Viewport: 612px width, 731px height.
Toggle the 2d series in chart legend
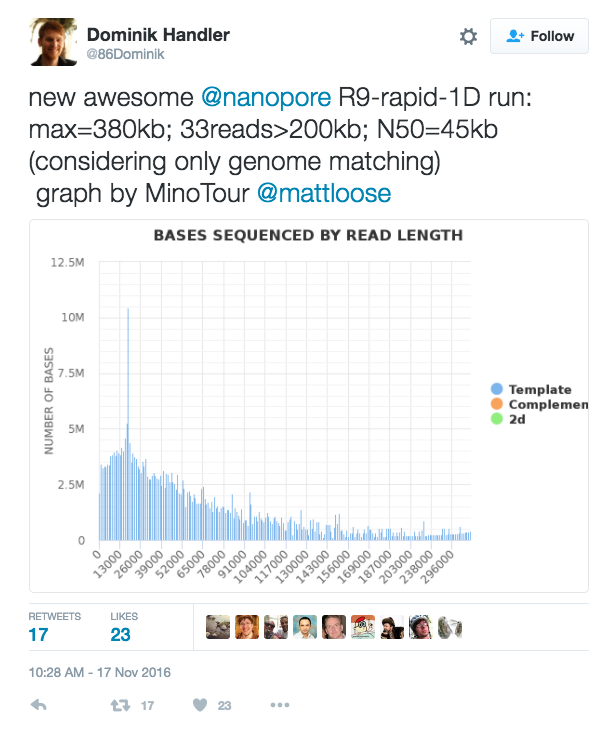517,419
